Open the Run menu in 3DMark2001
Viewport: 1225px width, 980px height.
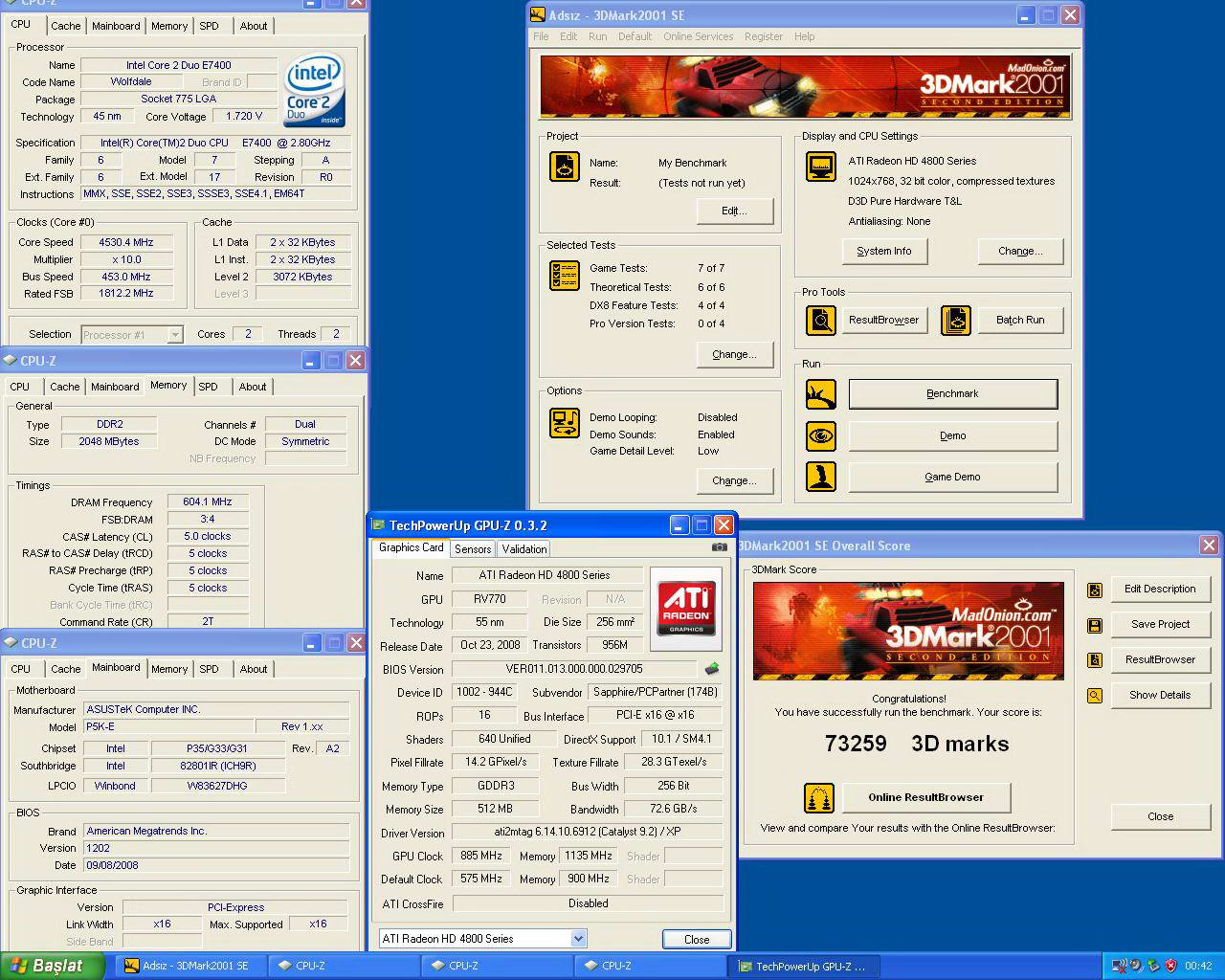pyautogui.click(x=598, y=36)
